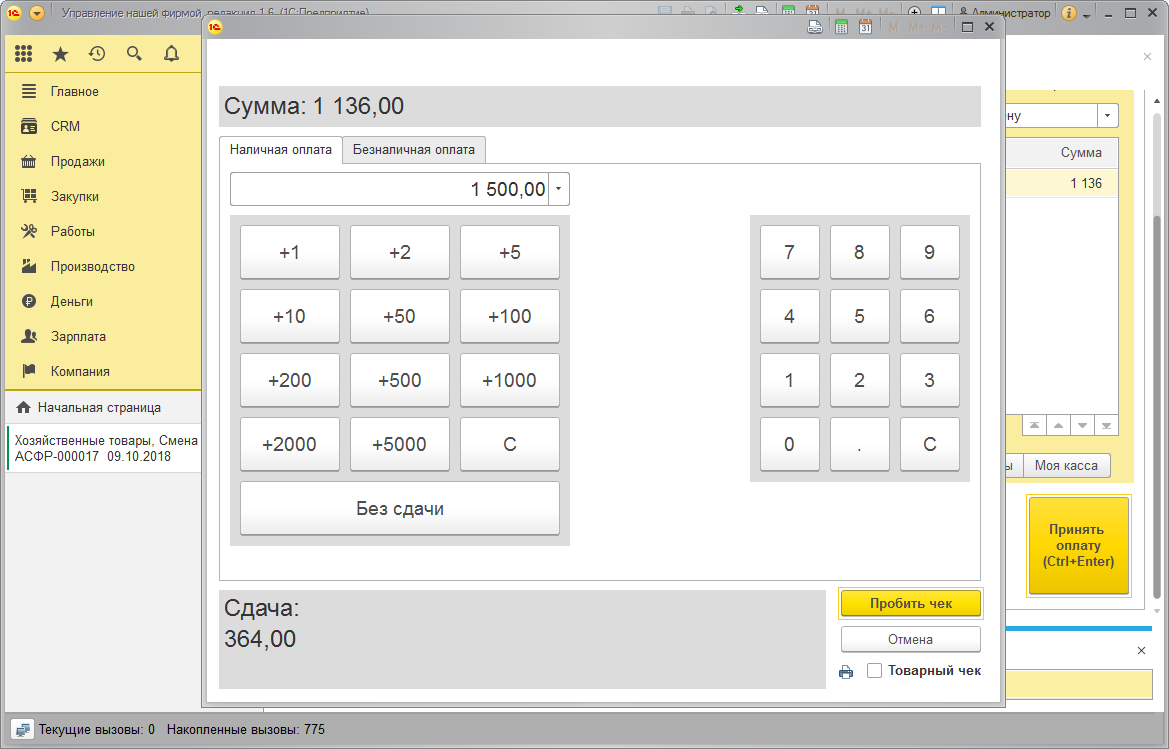Click the Пробить чек button
This screenshot has height=749, width=1169.
tap(910, 604)
